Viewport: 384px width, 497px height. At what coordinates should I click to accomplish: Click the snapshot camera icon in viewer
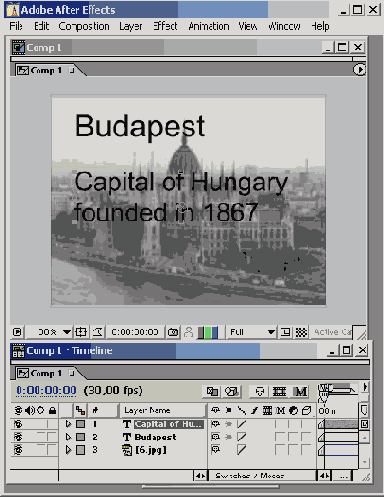click(x=173, y=332)
